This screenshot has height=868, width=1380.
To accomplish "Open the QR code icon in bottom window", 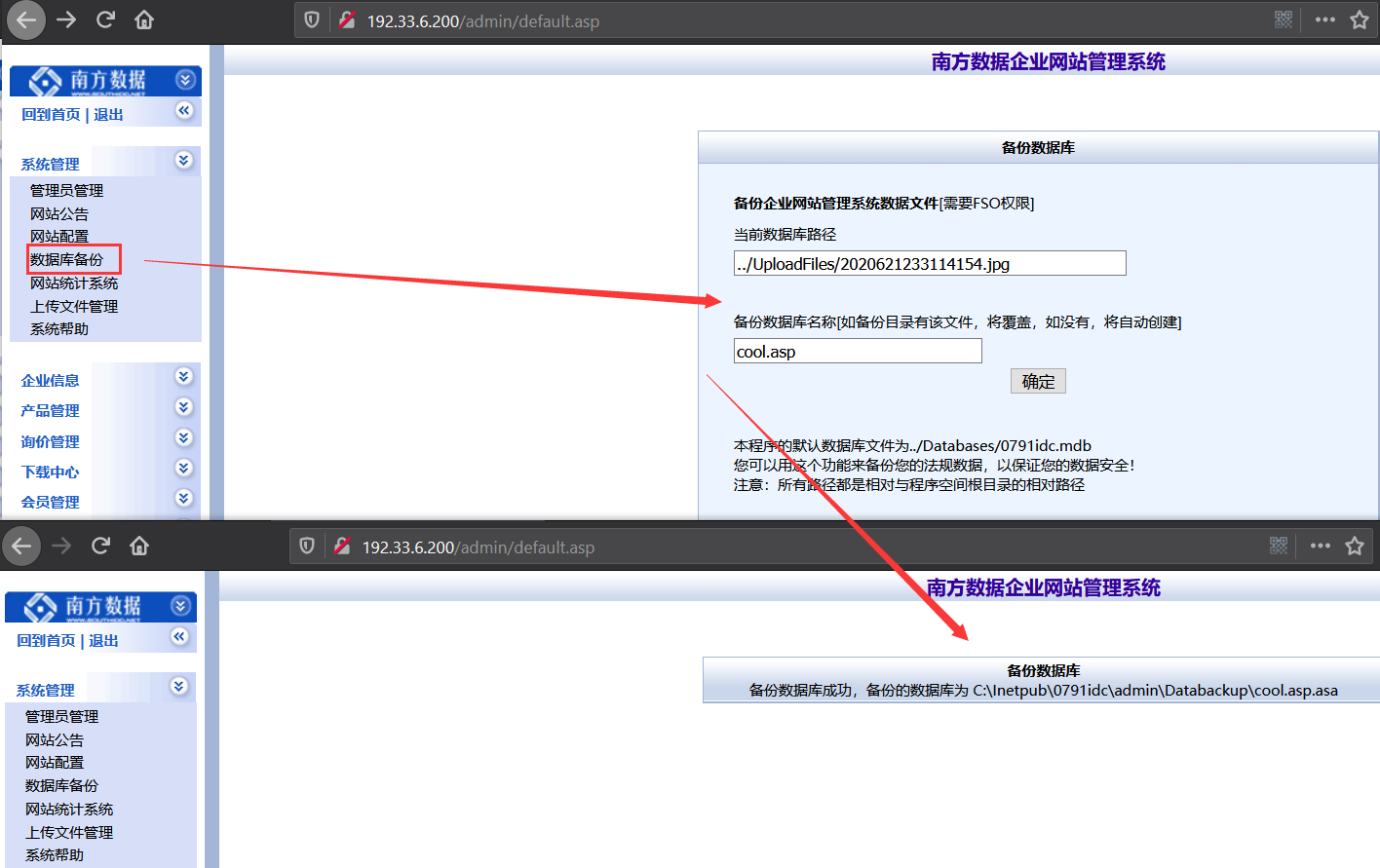I will pyautogui.click(x=1279, y=546).
